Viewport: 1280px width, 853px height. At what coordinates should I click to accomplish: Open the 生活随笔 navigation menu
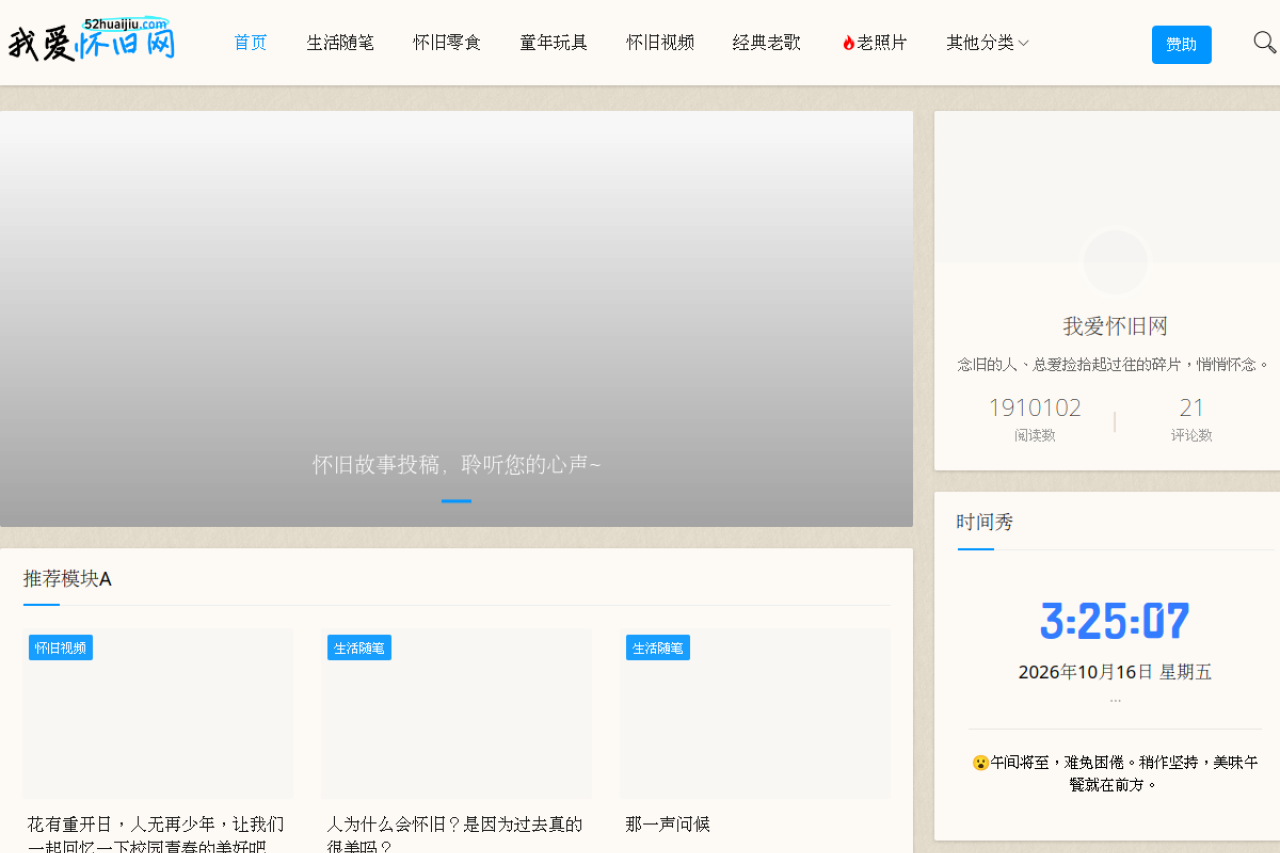coord(340,43)
